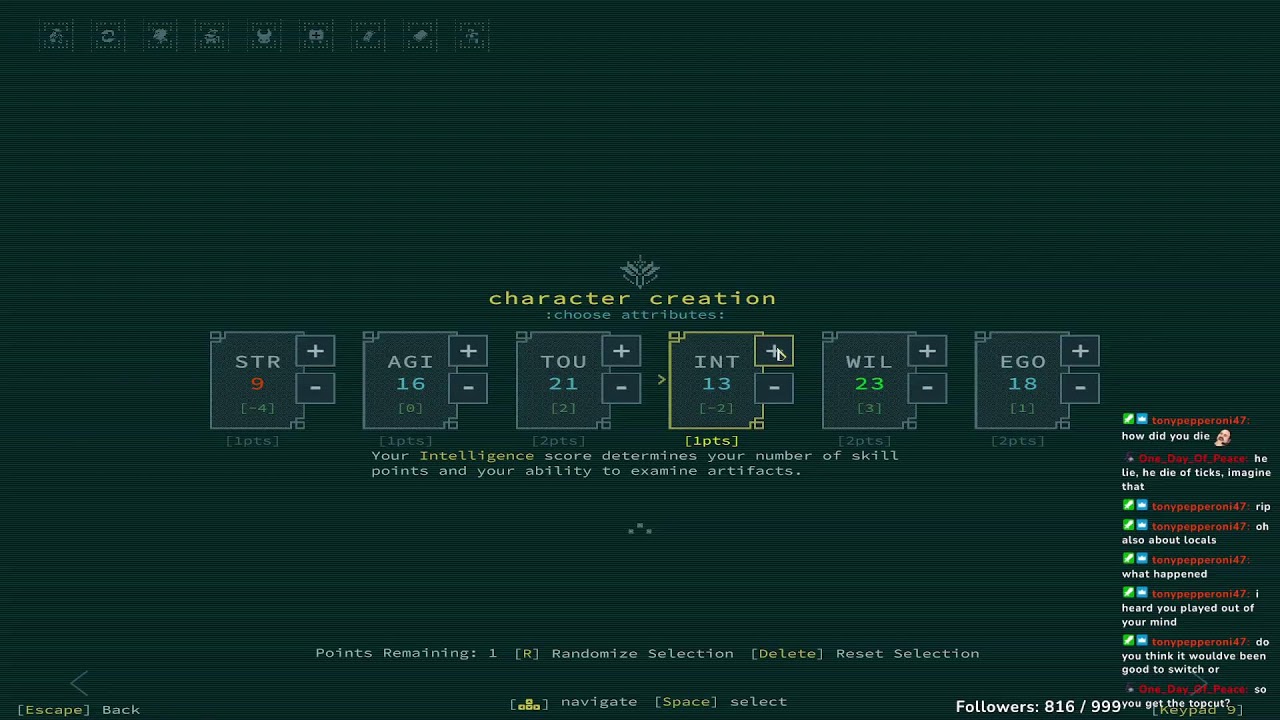Click the Followers 816 / 999 counter
The height and width of the screenshot is (720, 1280).
tap(1038, 706)
